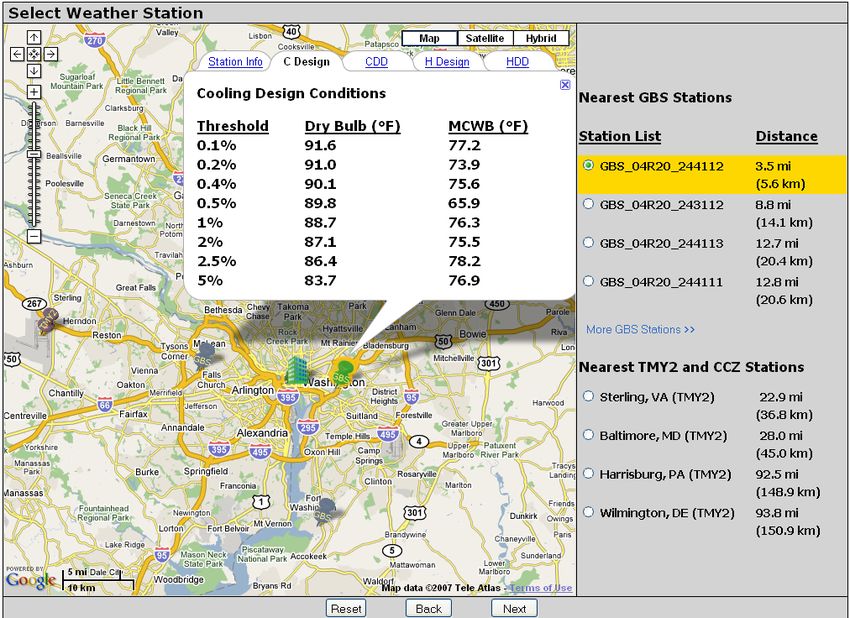Select station GBS_04R20_244113 radio button
Screen dimensions: 850x618
coord(588,242)
